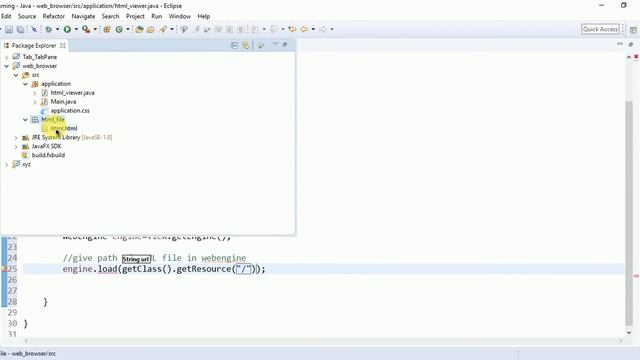
Task: Collapse the web_browser project
Action: click(7, 66)
